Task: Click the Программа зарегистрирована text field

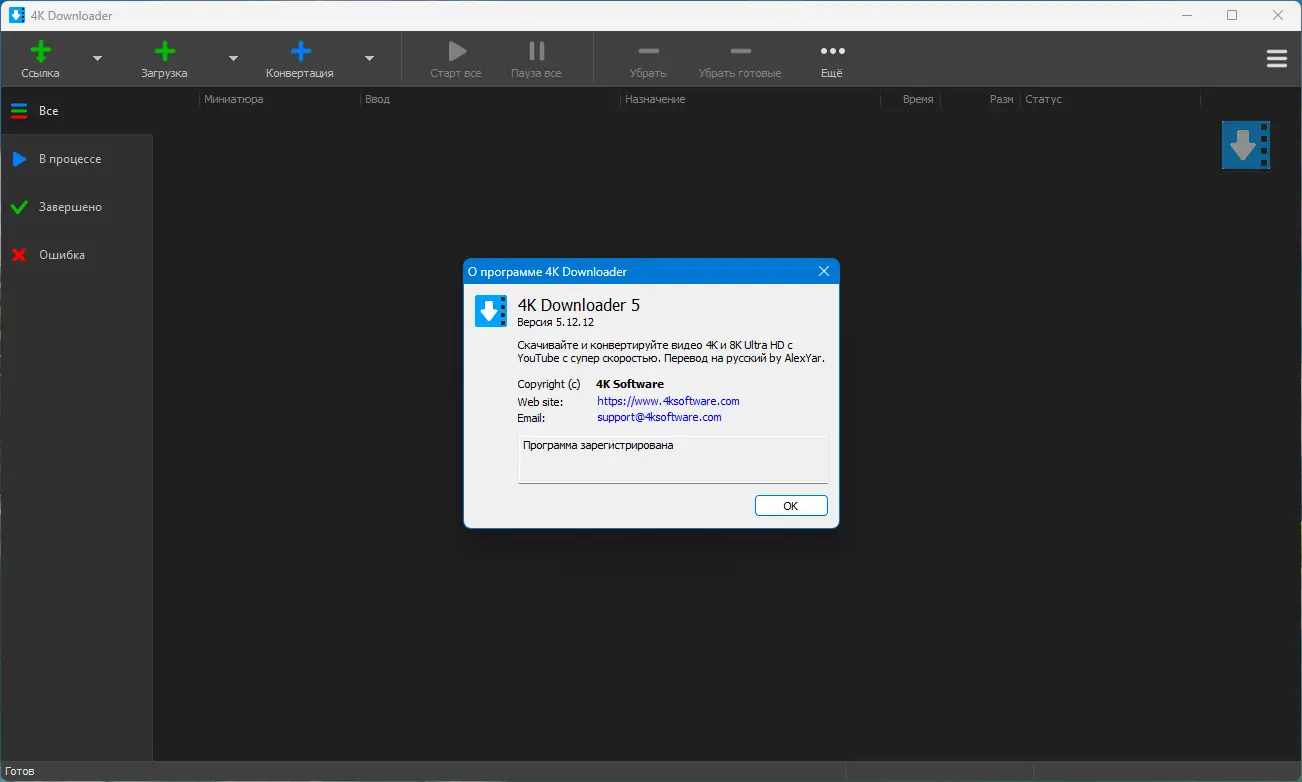Action: coord(673,460)
